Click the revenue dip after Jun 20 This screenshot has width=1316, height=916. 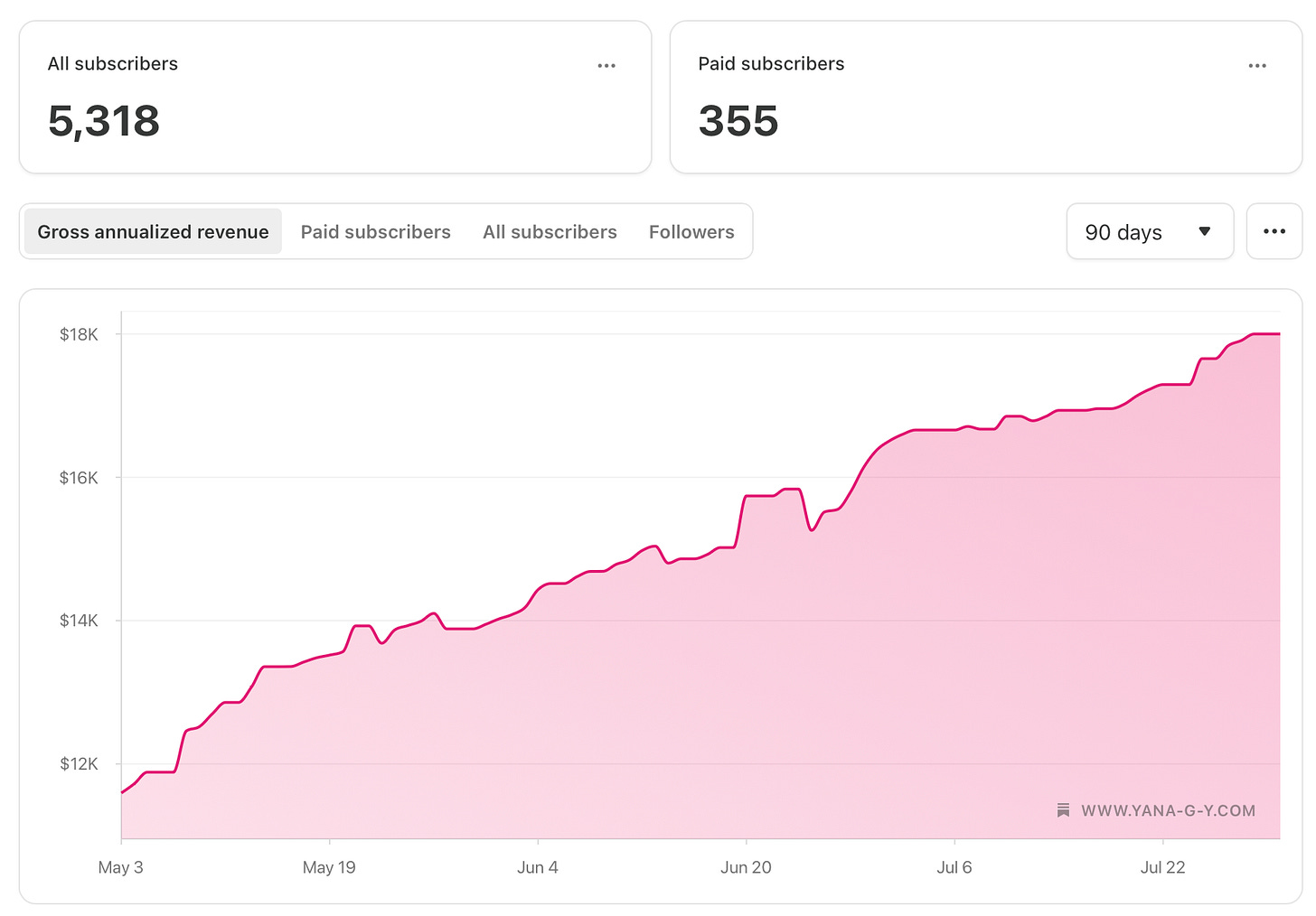pyautogui.click(x=812, y=528)
